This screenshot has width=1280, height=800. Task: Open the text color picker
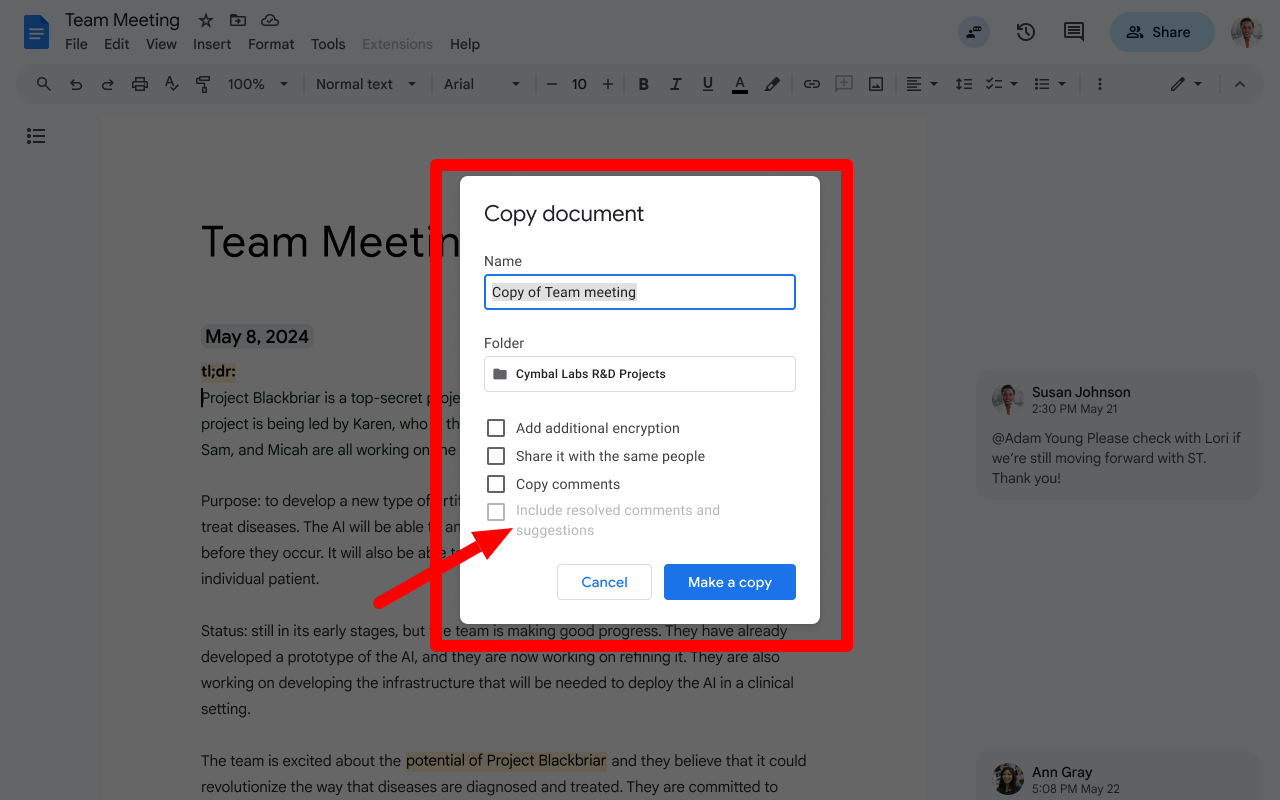point(740,84)
